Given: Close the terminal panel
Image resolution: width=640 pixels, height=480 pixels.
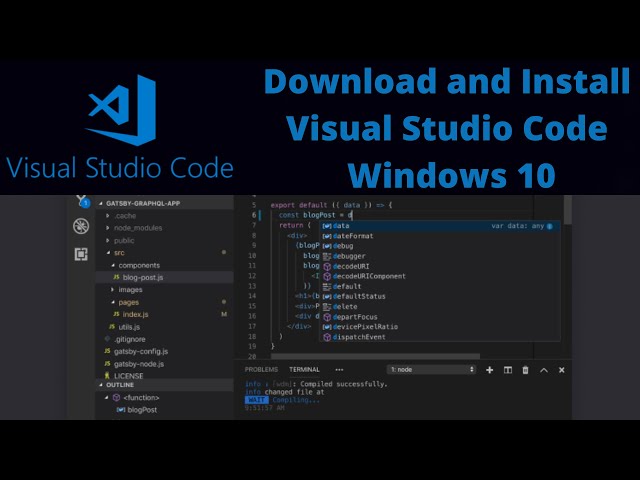Looking at the screenshot, I should point(562,370).
